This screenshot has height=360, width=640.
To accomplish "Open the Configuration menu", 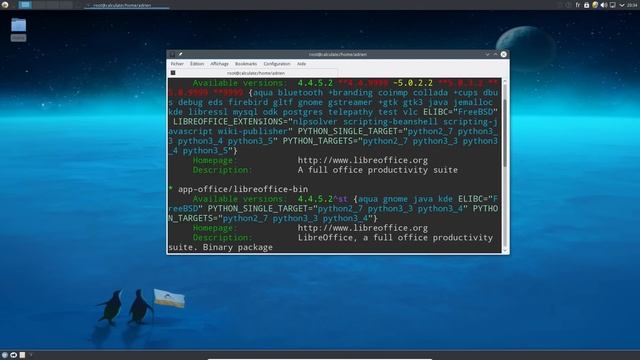I will tap(277, 64).
